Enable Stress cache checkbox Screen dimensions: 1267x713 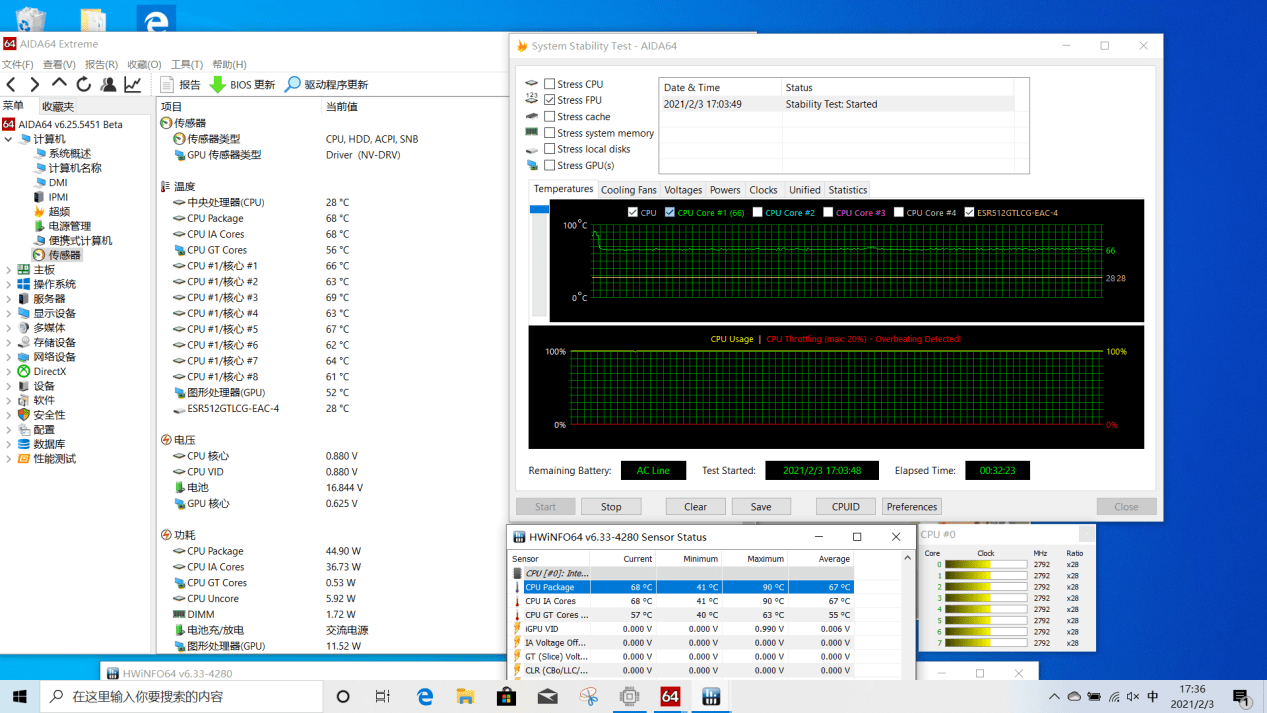pos(550,117)
